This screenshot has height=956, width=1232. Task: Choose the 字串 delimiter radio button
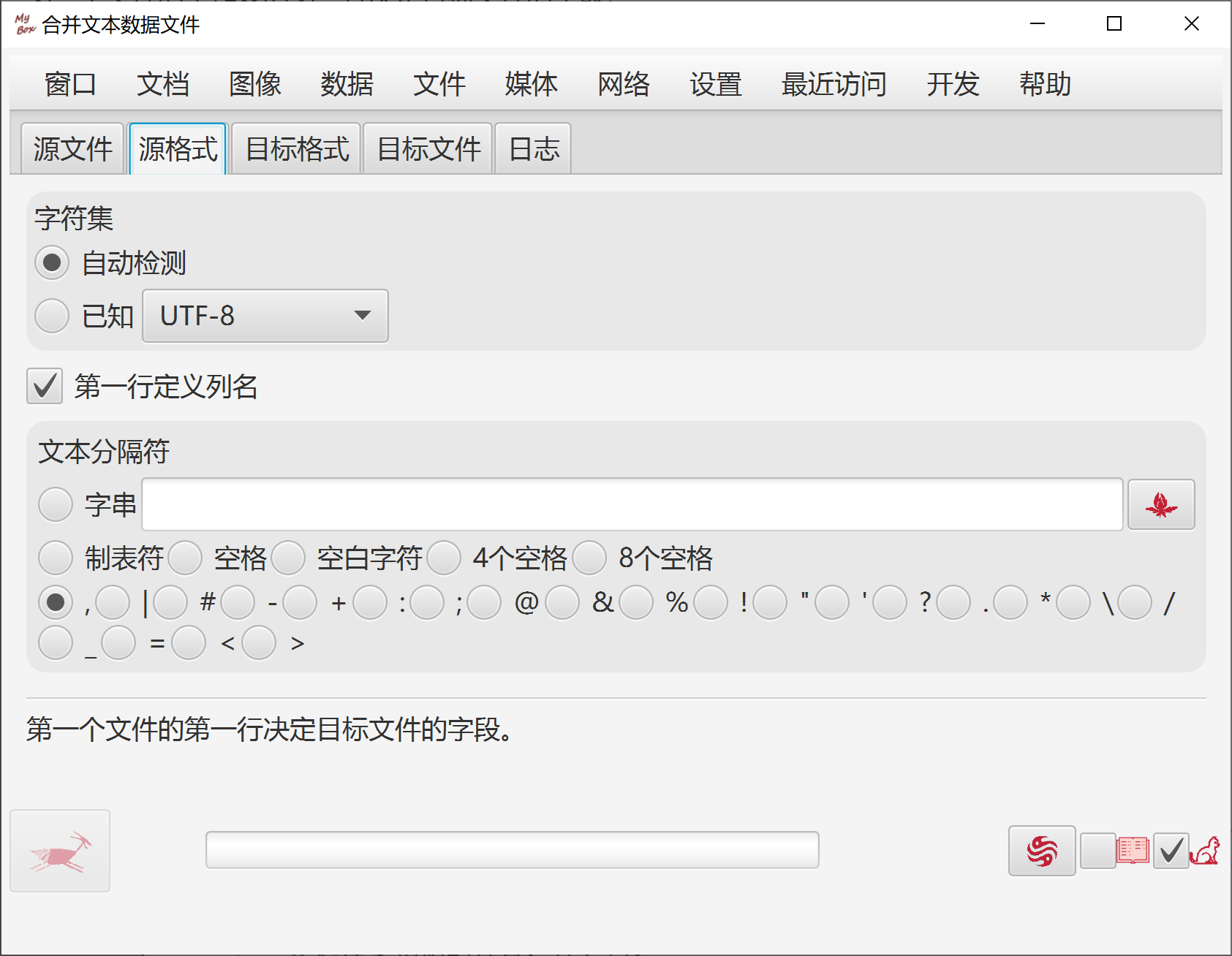coord(56,504)
